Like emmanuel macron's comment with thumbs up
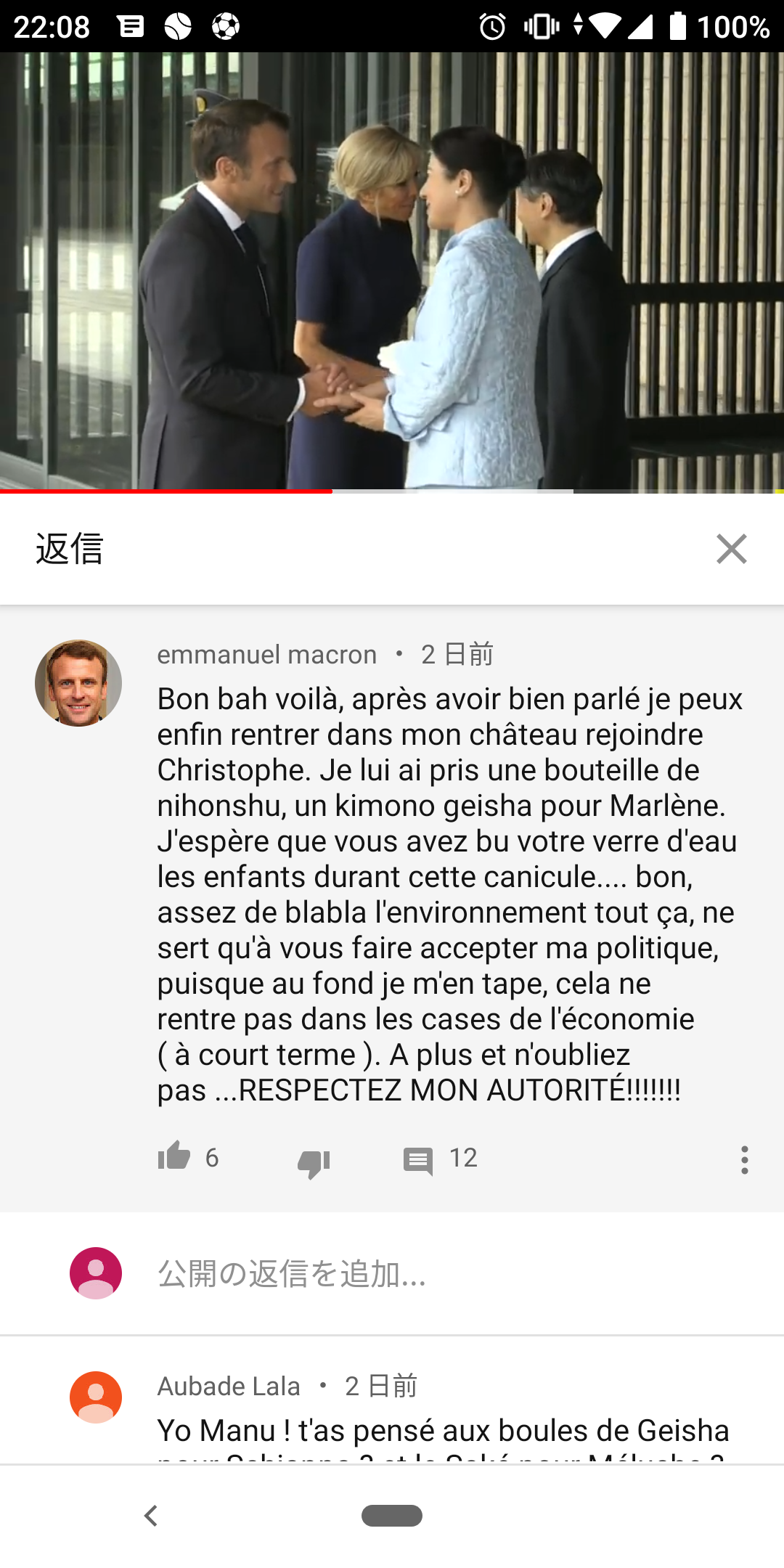Screen dimensions: 784x1568 click(174, 1156)
